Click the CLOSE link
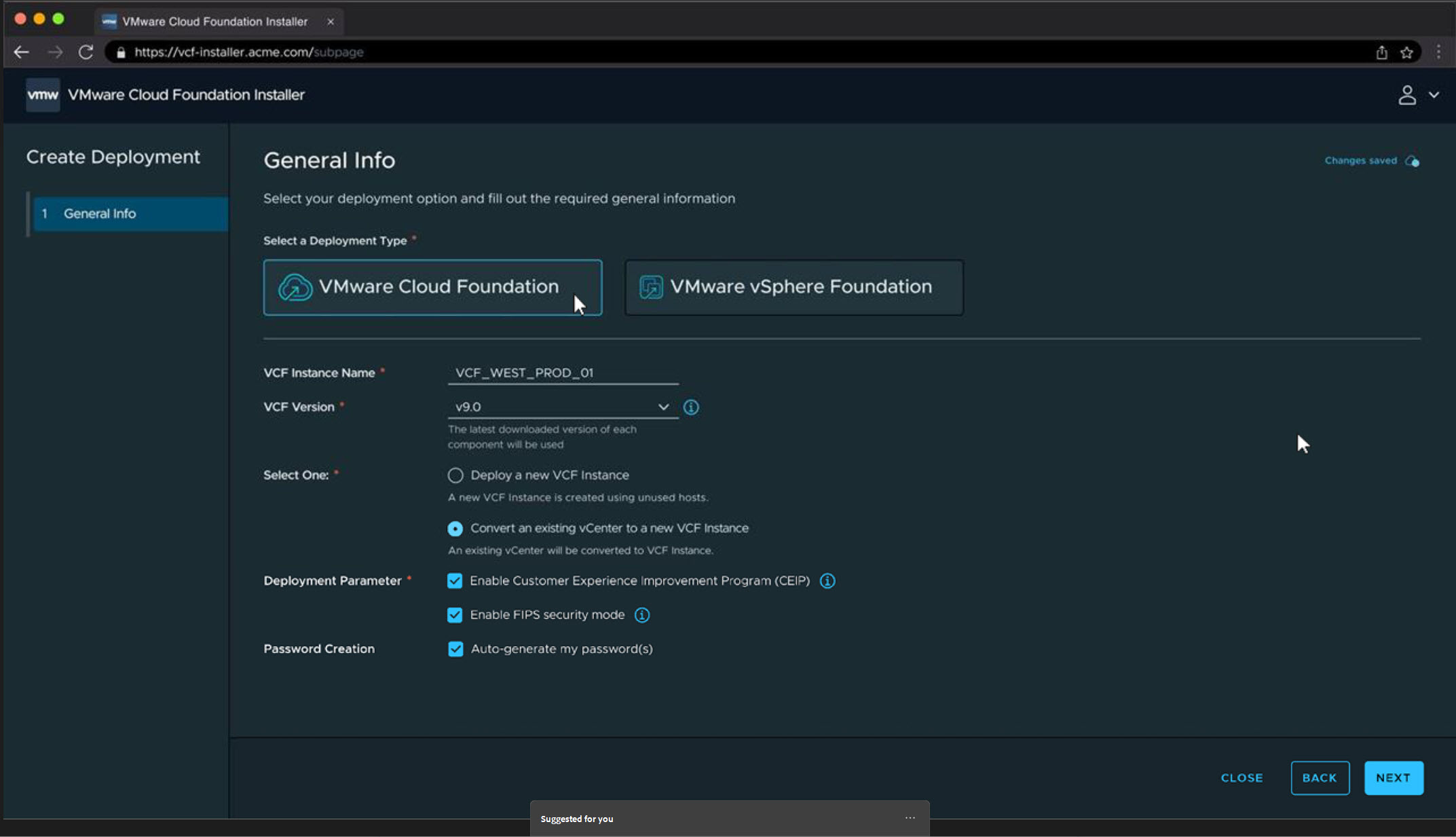1456x837 pixels. point(1241,778)
